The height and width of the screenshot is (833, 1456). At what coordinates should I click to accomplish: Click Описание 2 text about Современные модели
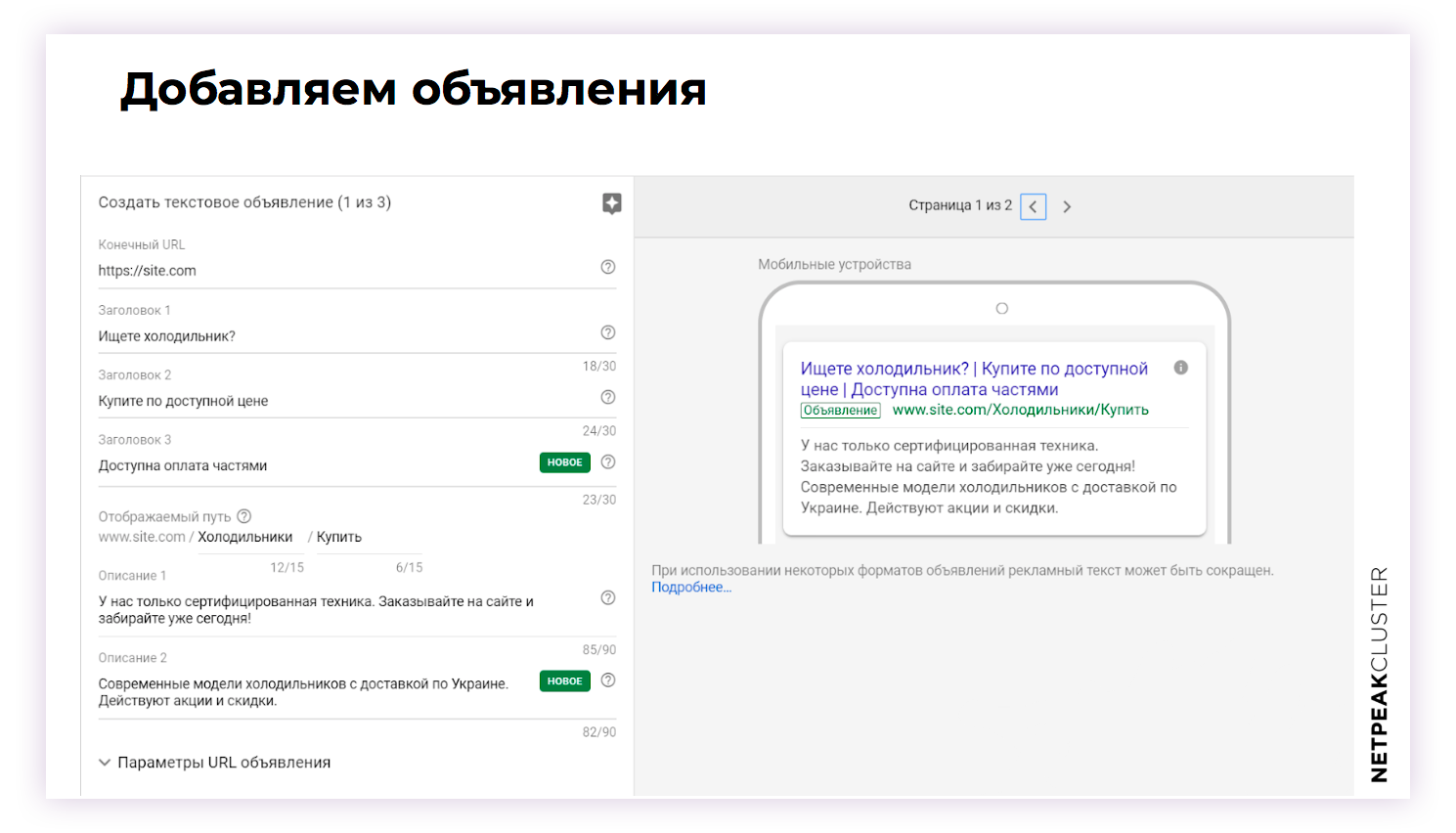(x=303, y=692)
